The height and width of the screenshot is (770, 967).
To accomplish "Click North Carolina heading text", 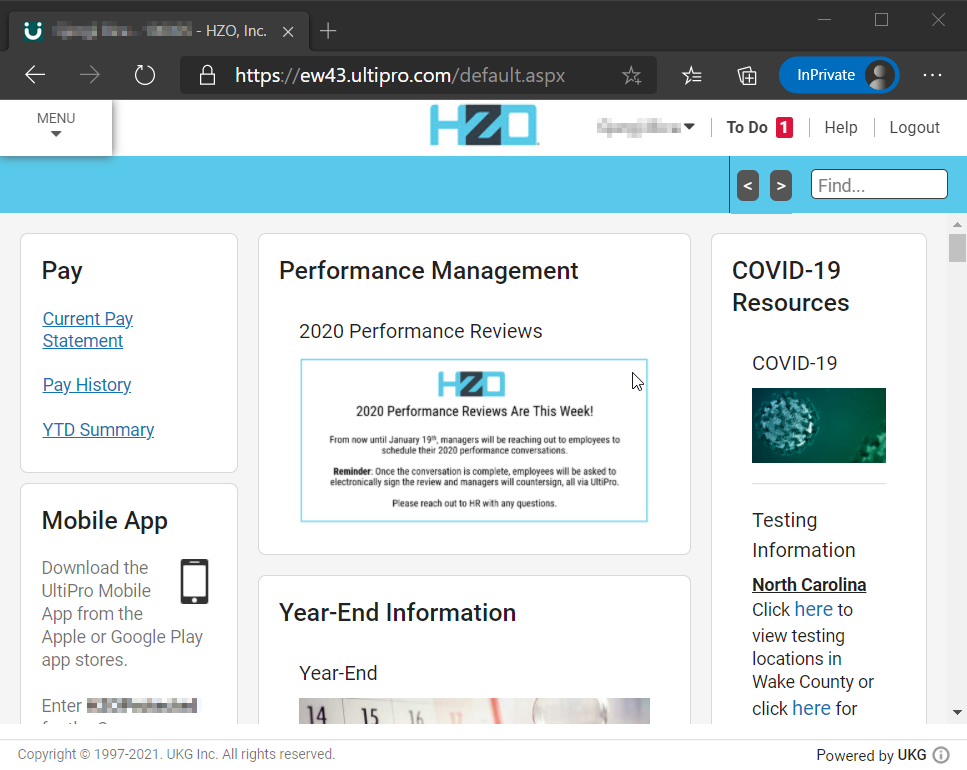I will (809, 584).
